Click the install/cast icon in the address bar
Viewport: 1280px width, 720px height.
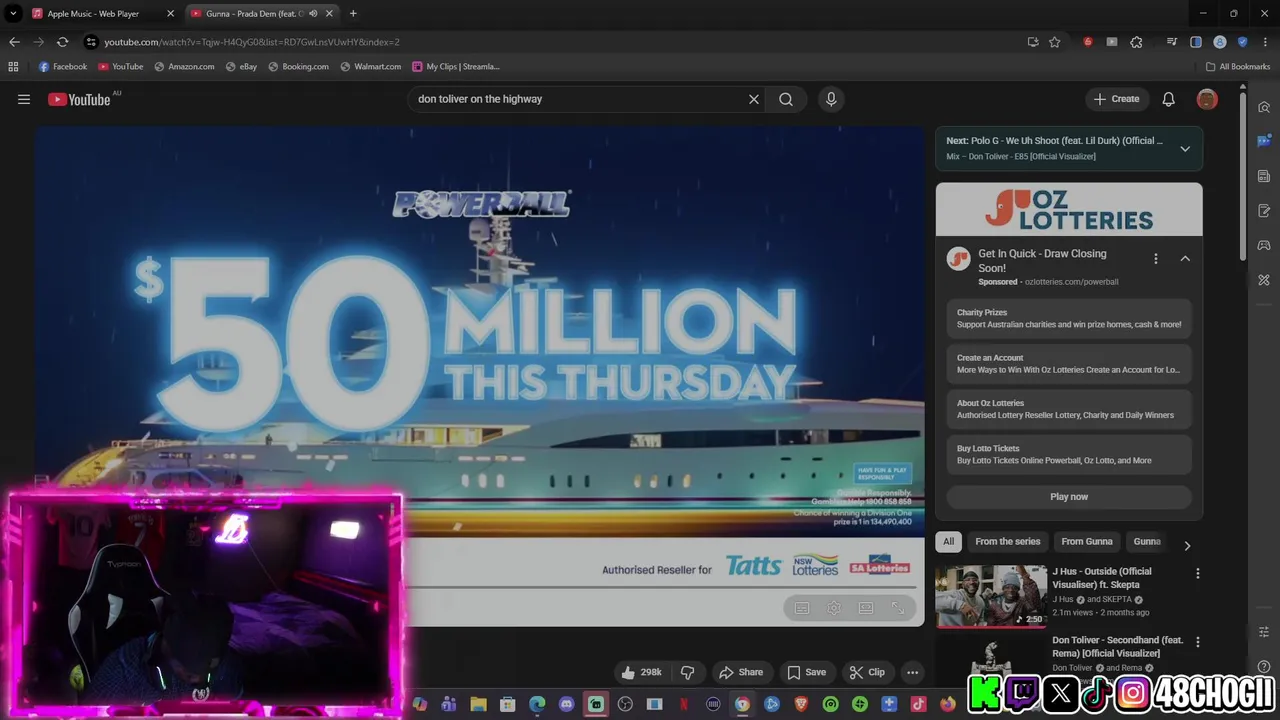pos(1033,42)
